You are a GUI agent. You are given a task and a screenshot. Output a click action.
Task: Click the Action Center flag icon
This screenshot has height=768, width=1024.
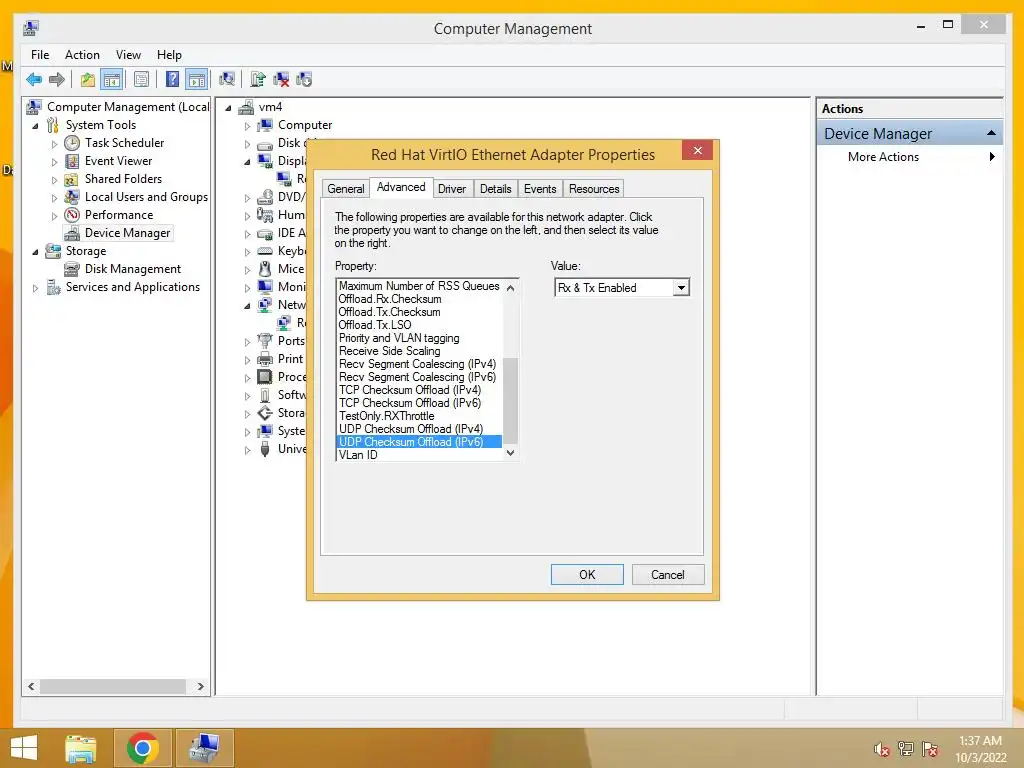click(930, 749)
